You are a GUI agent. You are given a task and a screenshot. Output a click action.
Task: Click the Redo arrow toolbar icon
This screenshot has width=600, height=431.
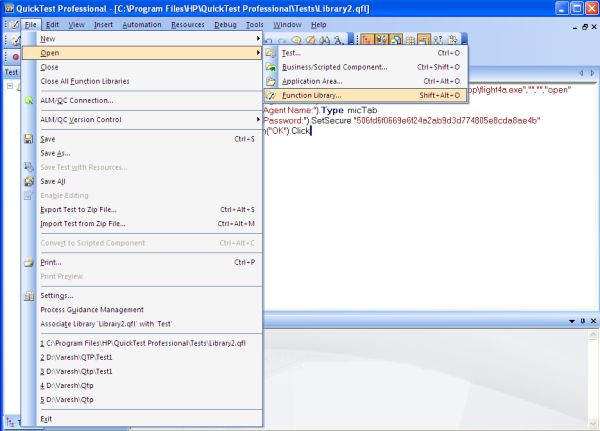click(282, 40)
